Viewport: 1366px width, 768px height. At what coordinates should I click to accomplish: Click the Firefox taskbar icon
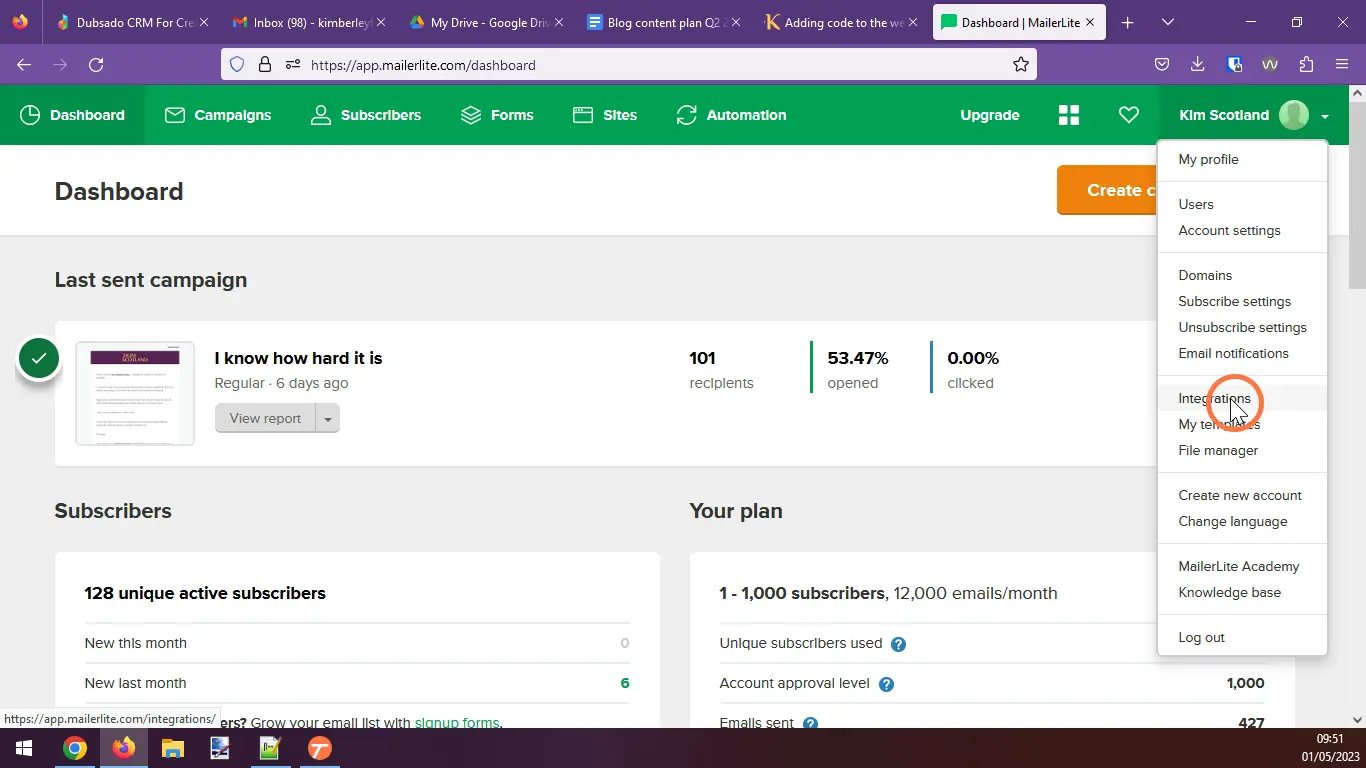(123, 748)
